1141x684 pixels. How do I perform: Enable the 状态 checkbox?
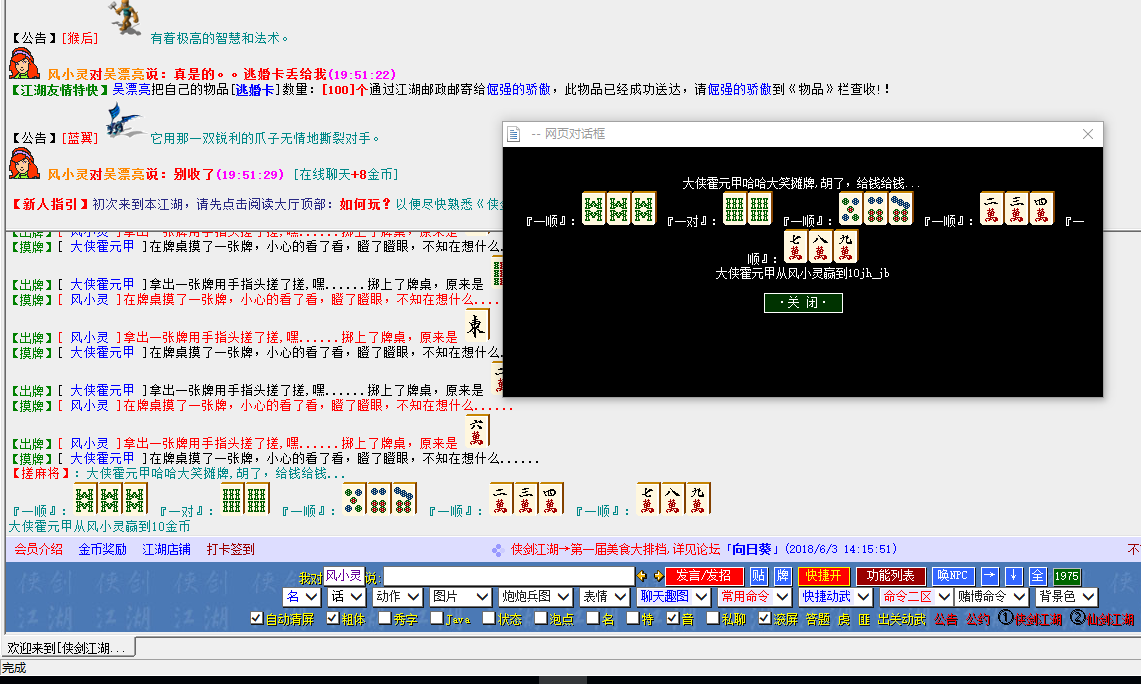click(x=489, y=618)
